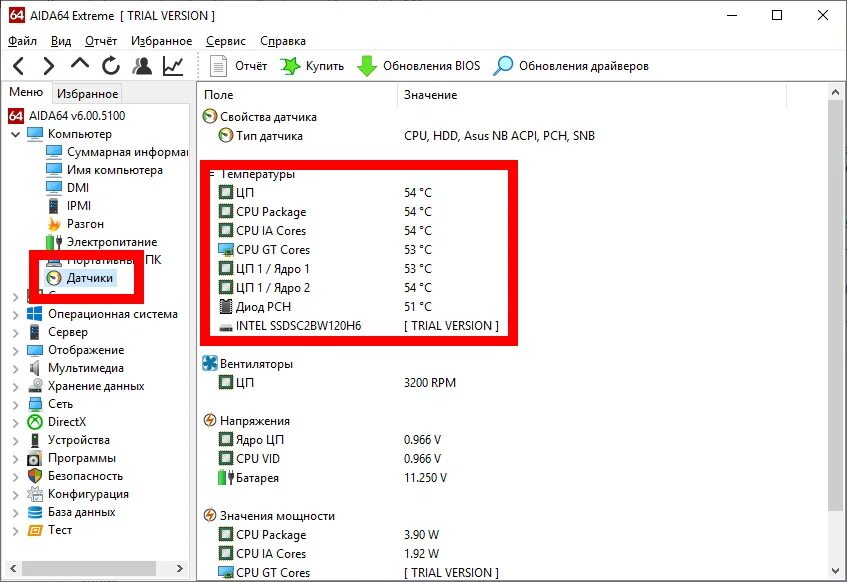Click the База данных icon
The width and height of the screenshot is (847, 582).
pyautogui.click(x=35, y=512)
